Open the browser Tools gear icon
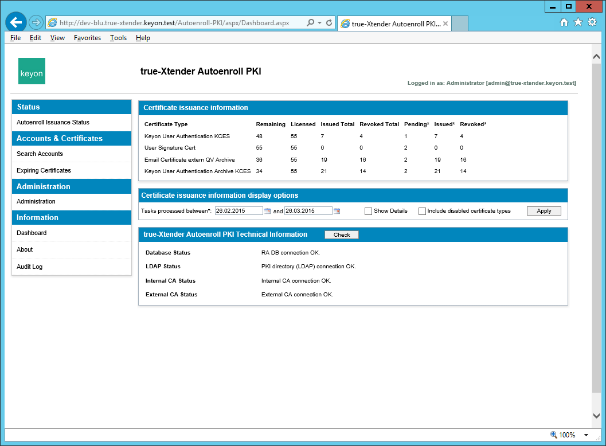The image size is (606, 446). tap(592, 22)
